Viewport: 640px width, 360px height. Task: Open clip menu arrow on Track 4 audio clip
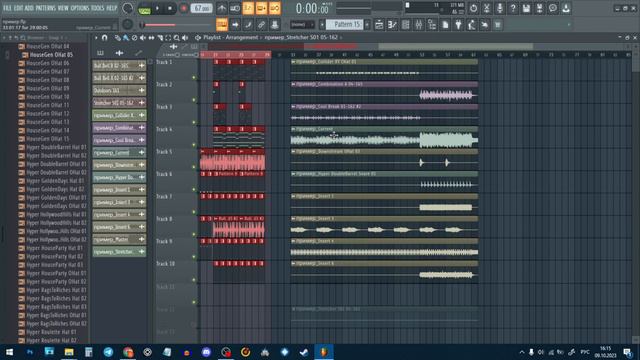[x=293, y=129]
